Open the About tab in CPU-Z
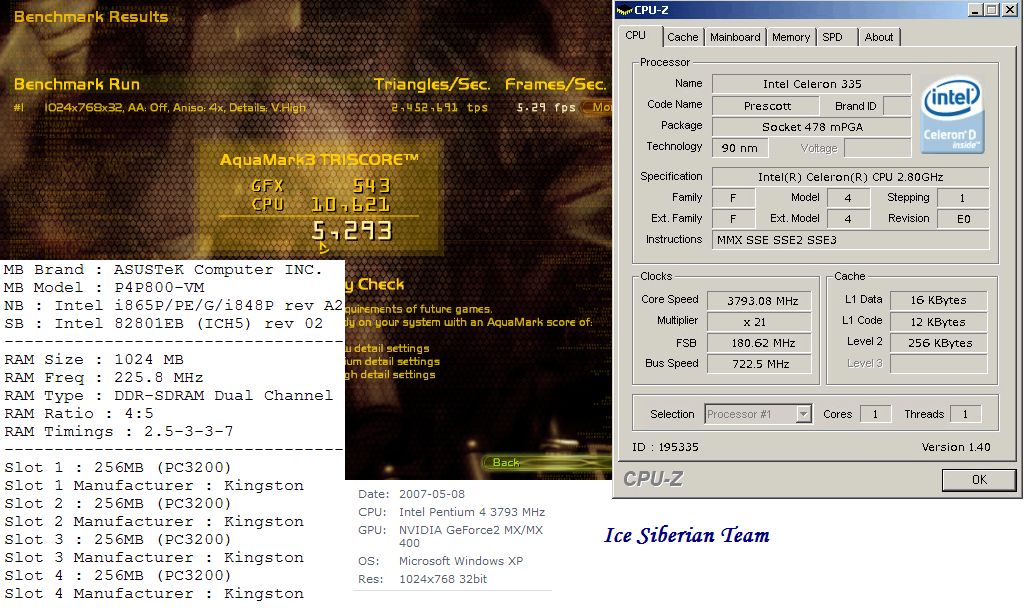Image resolution: width=1024 pixels, height=610 pixels. [878, 37]
